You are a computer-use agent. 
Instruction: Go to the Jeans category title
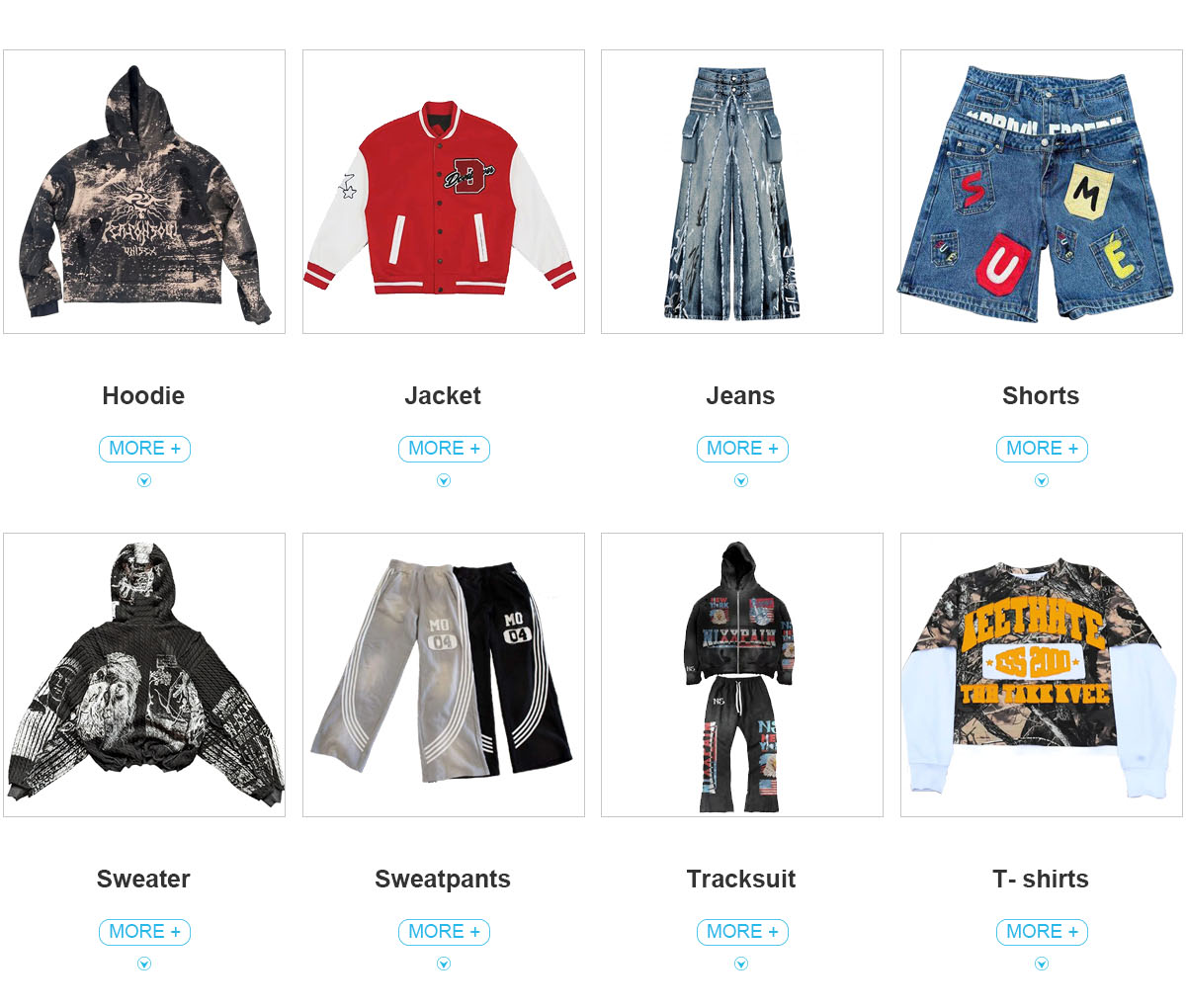pyautogui.click(x=740, y=395)
